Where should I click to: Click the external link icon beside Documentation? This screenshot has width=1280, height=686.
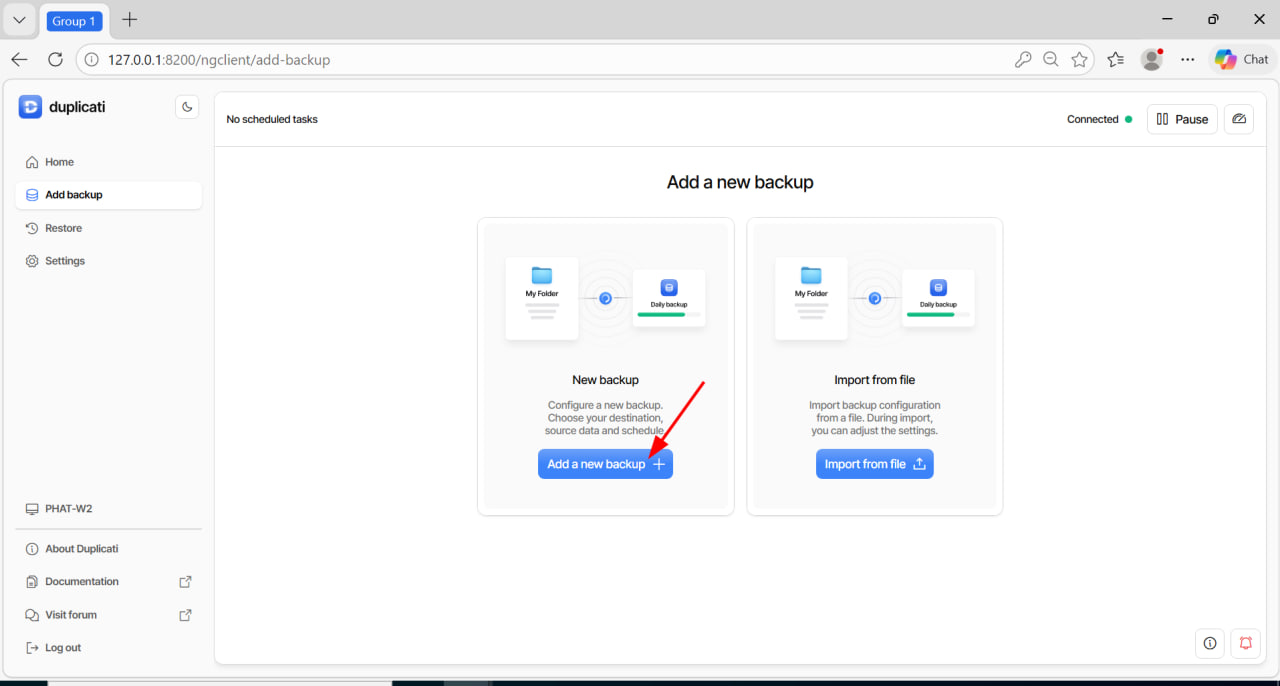(185, 581)
